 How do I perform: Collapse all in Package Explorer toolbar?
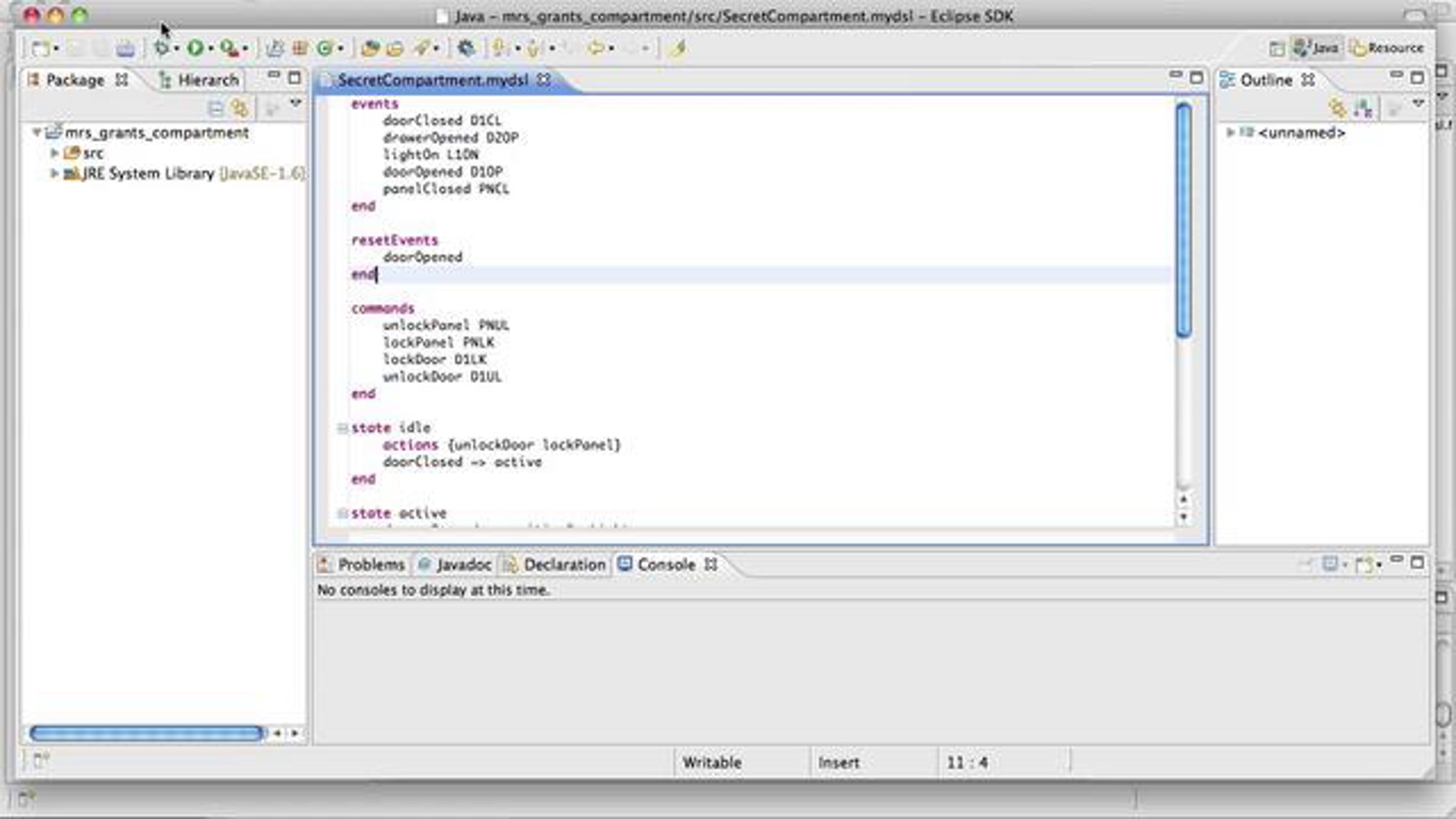(215, 109)
